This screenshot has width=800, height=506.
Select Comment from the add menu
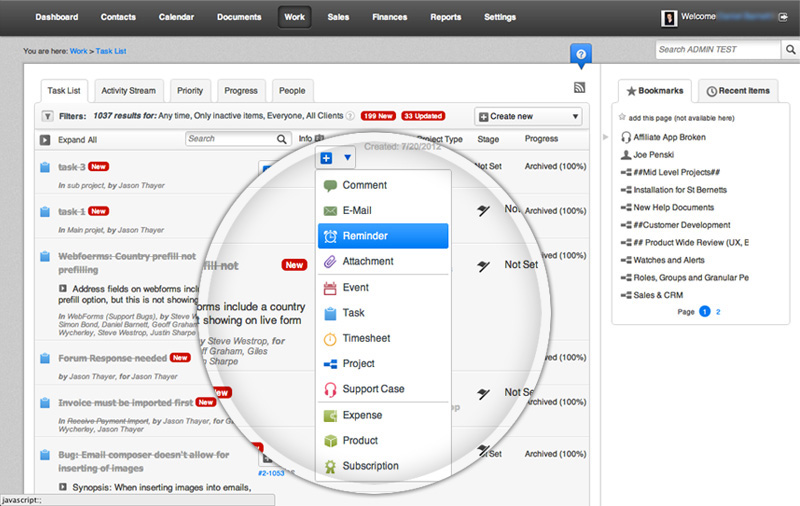(383, 185)
